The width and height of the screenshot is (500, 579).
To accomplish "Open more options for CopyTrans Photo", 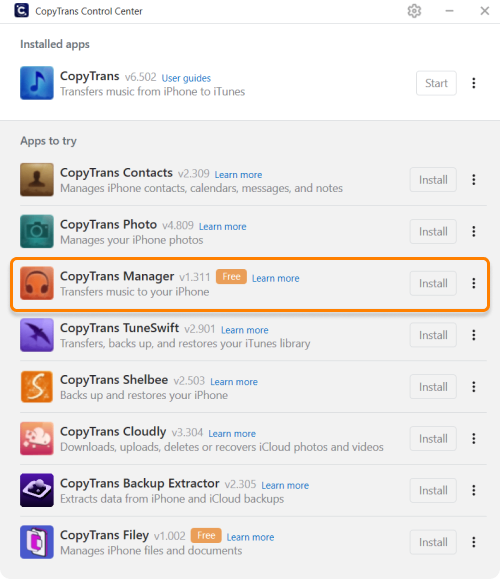I will (474, 232).
